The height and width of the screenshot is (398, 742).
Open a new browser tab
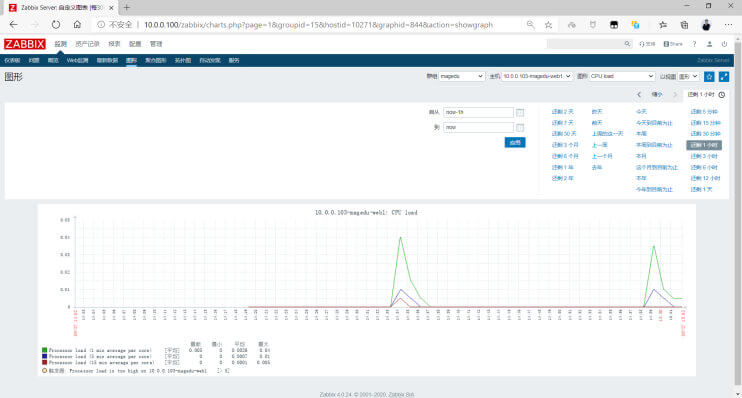[x=126, y=8]
